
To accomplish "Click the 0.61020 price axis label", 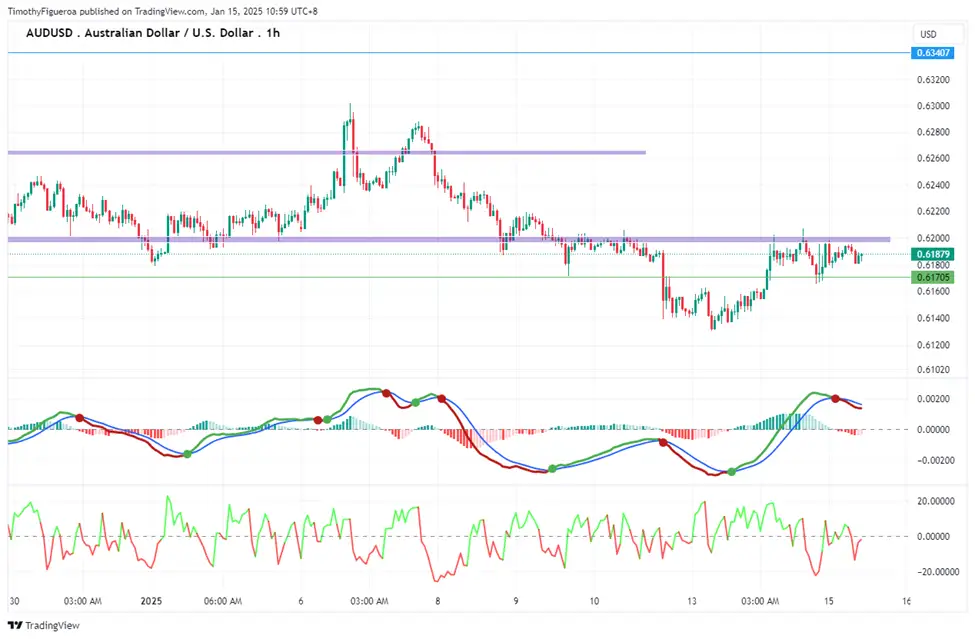I will point(933,369).
